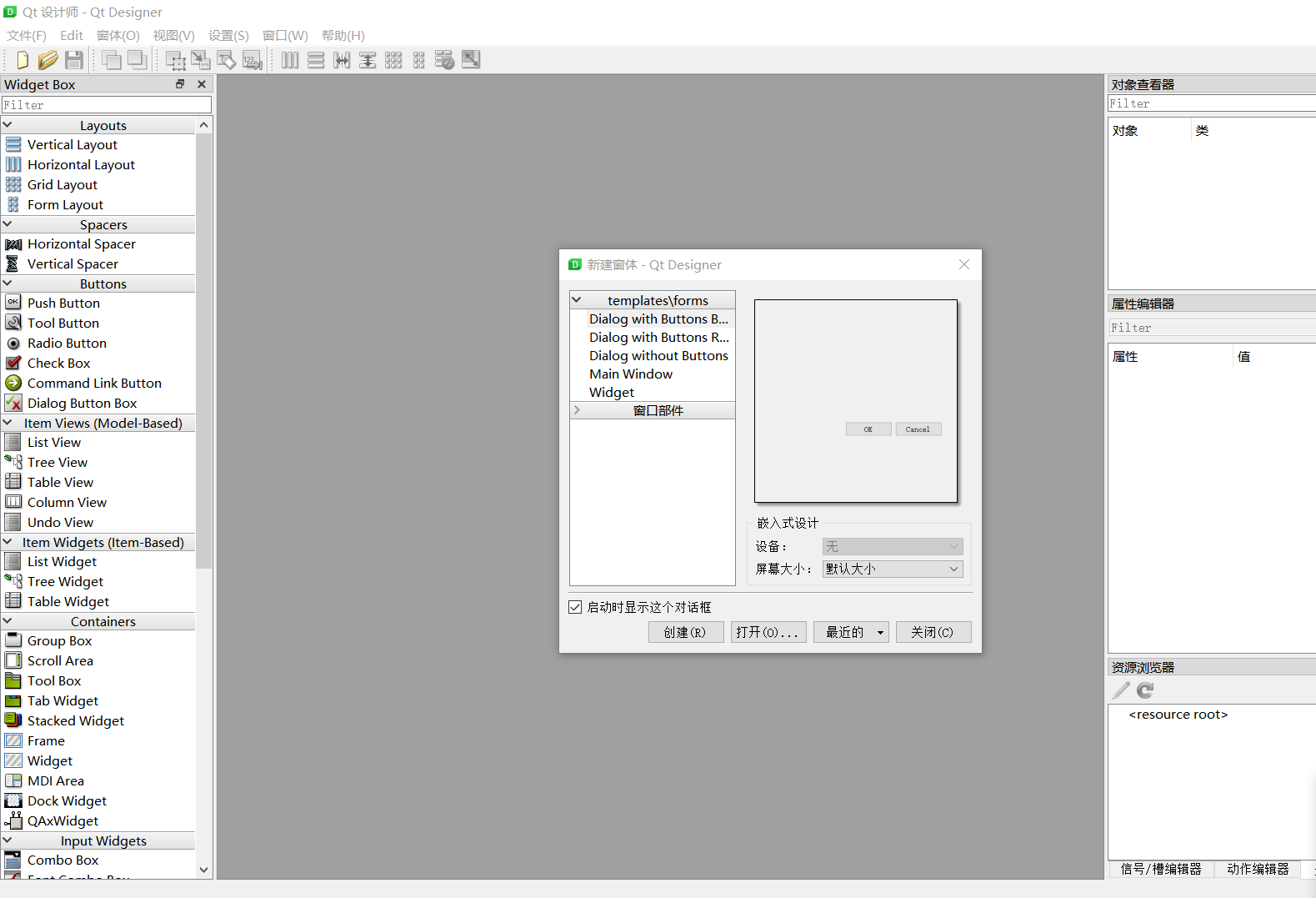The height and width of the screenshot is (898, 1316).
Task: Switch to the 动作编辑器 tab
Action: click(1258, 869)
